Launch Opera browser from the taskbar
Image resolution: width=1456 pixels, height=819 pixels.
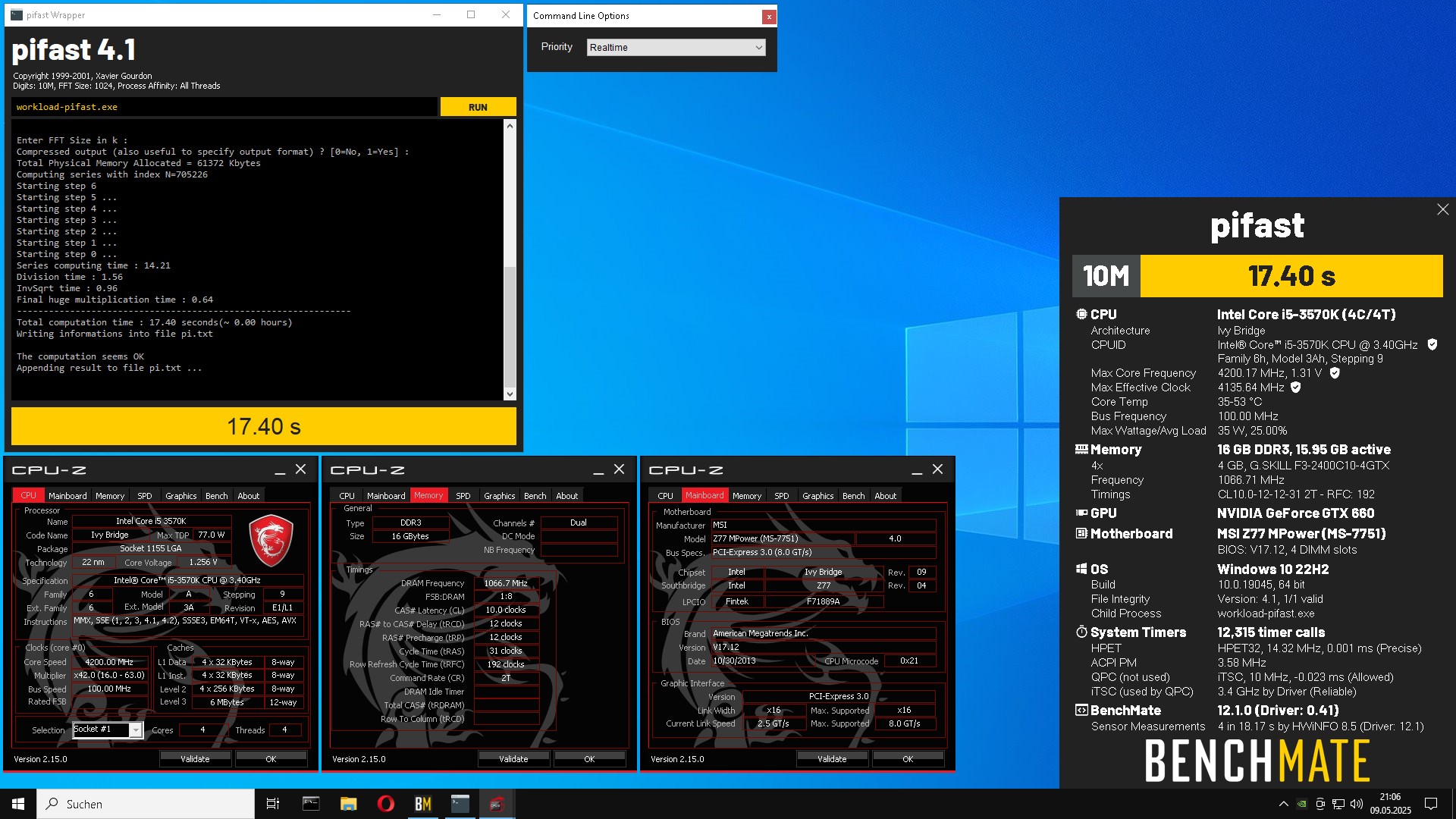pos(385,804)
